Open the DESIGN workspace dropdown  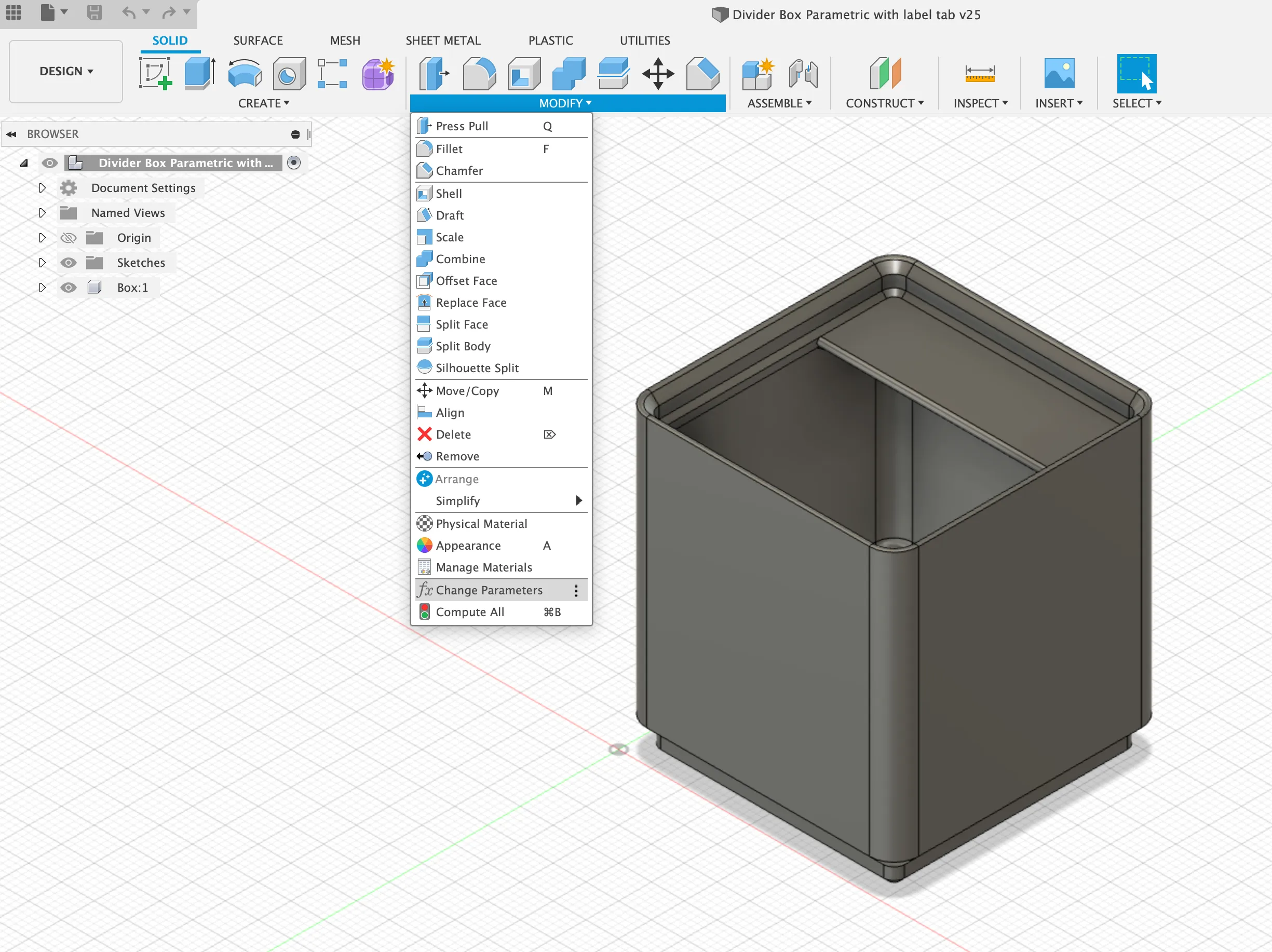click(66, 71)
